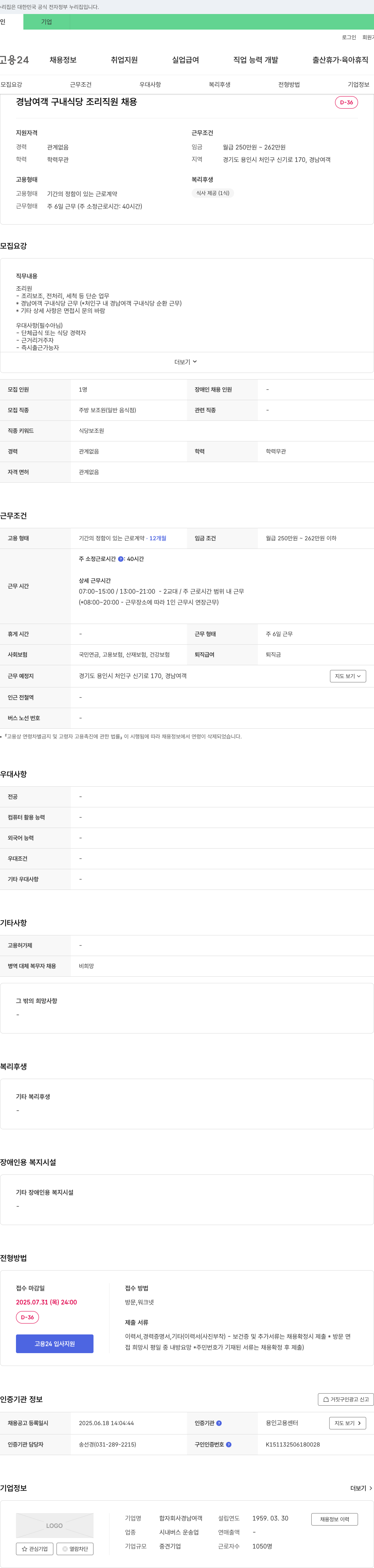Open the 실업급여 main menu
This screenshot has height=1568, width=374.
pyautogui.click(x=185, y=60)
